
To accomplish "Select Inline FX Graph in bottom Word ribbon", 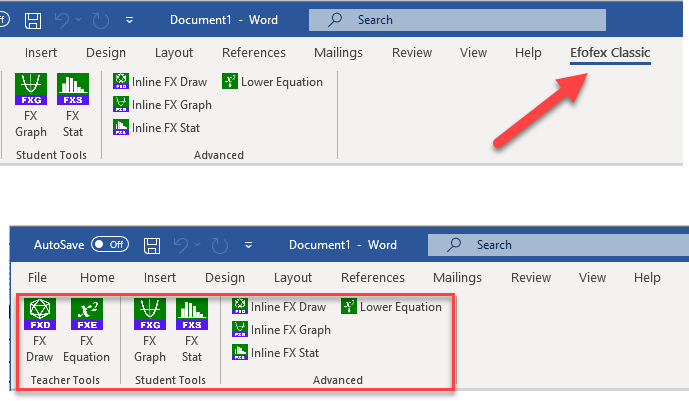I will click(x=281, y=329).
